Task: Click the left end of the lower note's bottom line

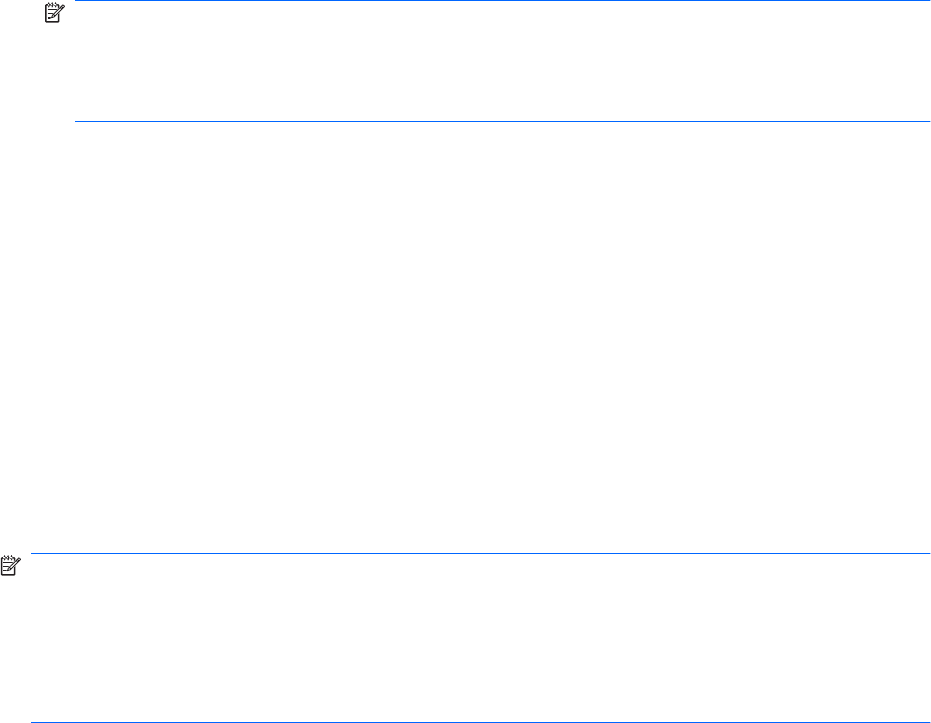Action: [x=33, y=722]
